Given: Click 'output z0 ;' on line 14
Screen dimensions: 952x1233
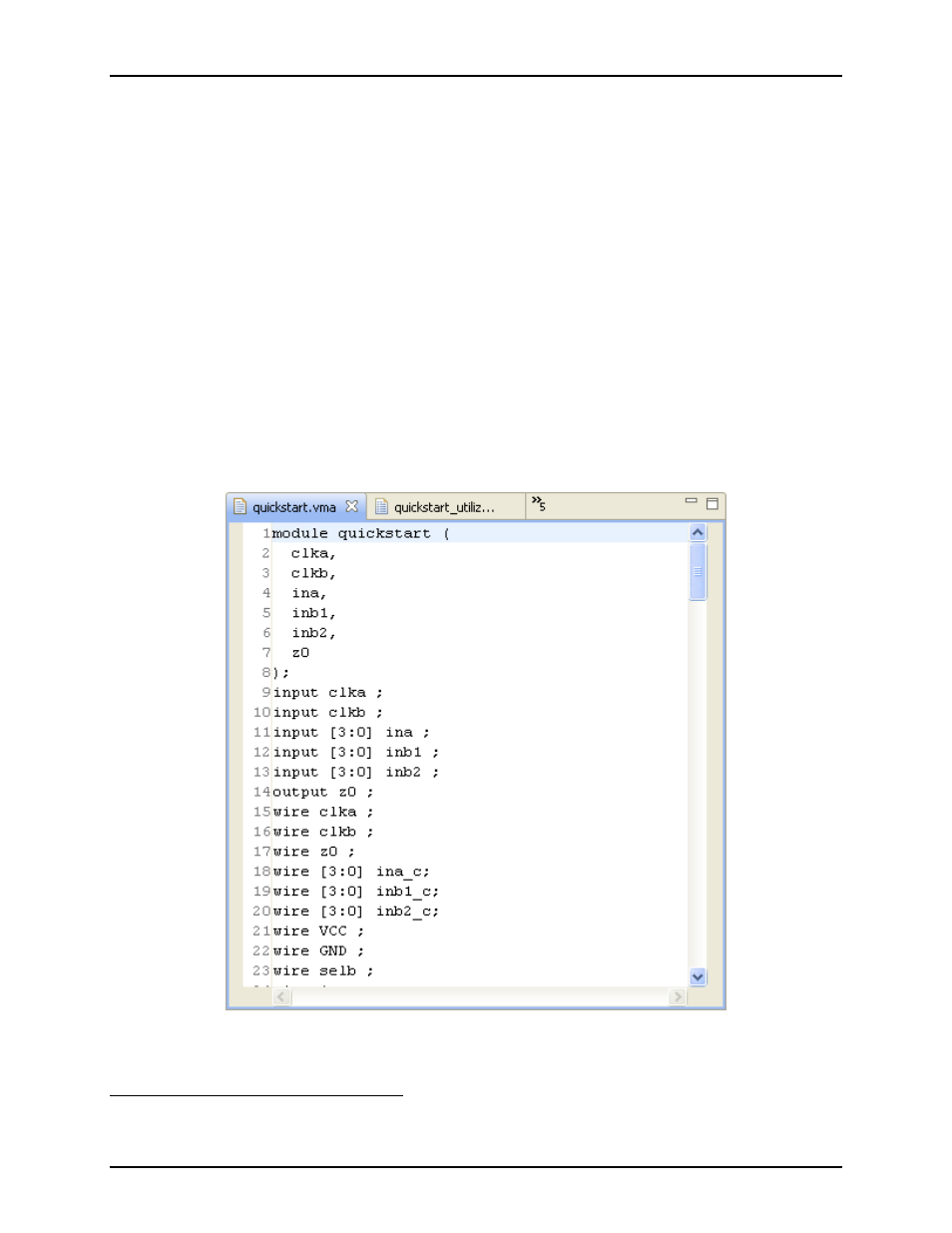Looking at the screenshot, I should (323, 793).
